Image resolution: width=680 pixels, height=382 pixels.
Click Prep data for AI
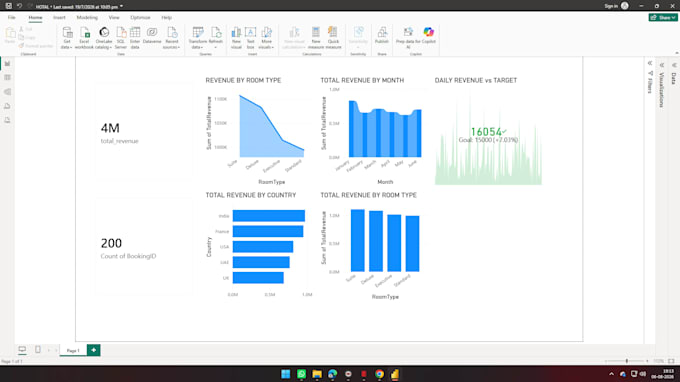tap(408, 38)
